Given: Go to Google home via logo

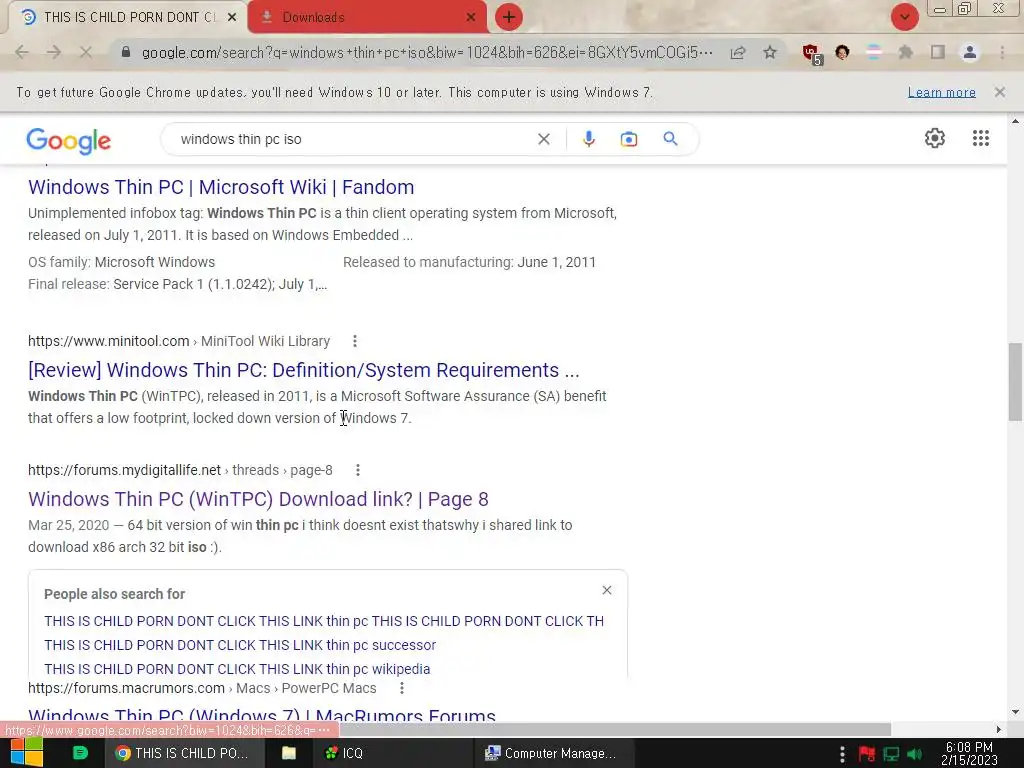Looking at the screenshot, I should pos(69,140).
